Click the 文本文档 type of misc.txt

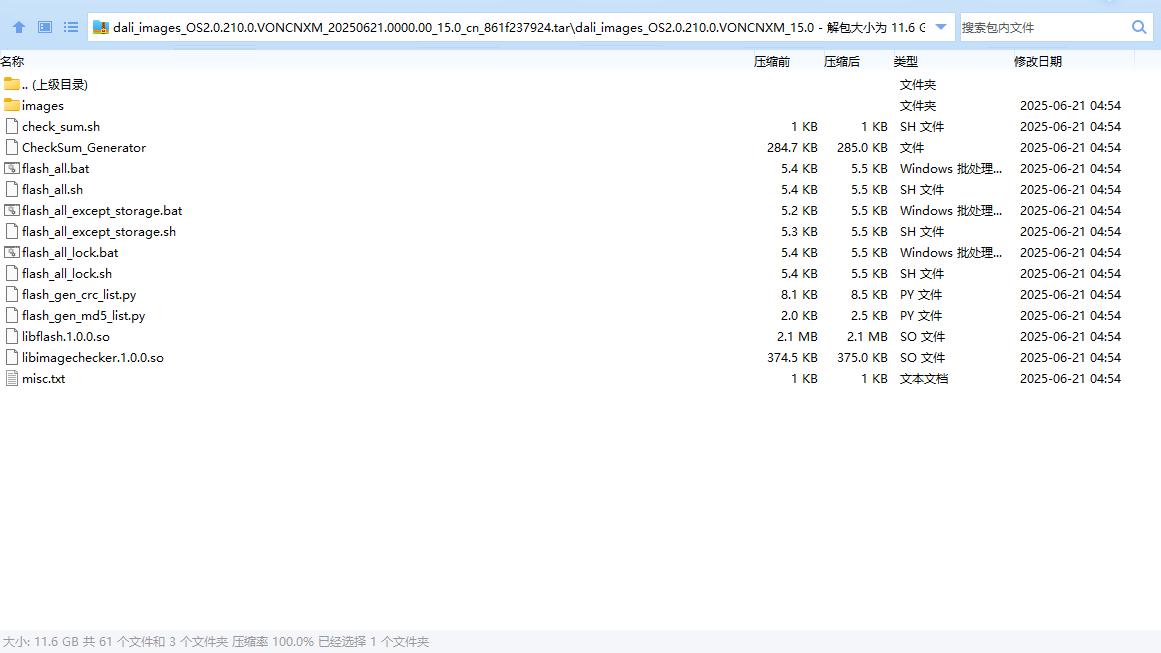(924, 378)
